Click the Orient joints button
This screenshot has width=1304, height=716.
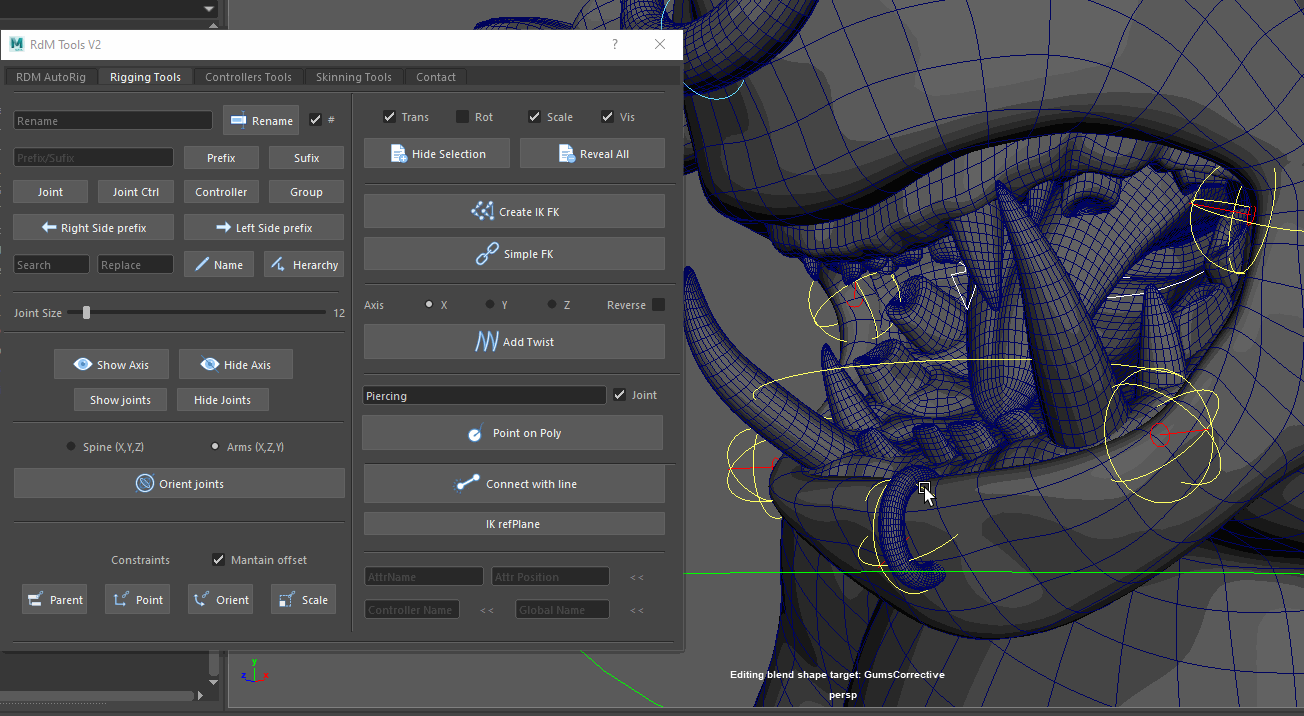coord(179,484)
